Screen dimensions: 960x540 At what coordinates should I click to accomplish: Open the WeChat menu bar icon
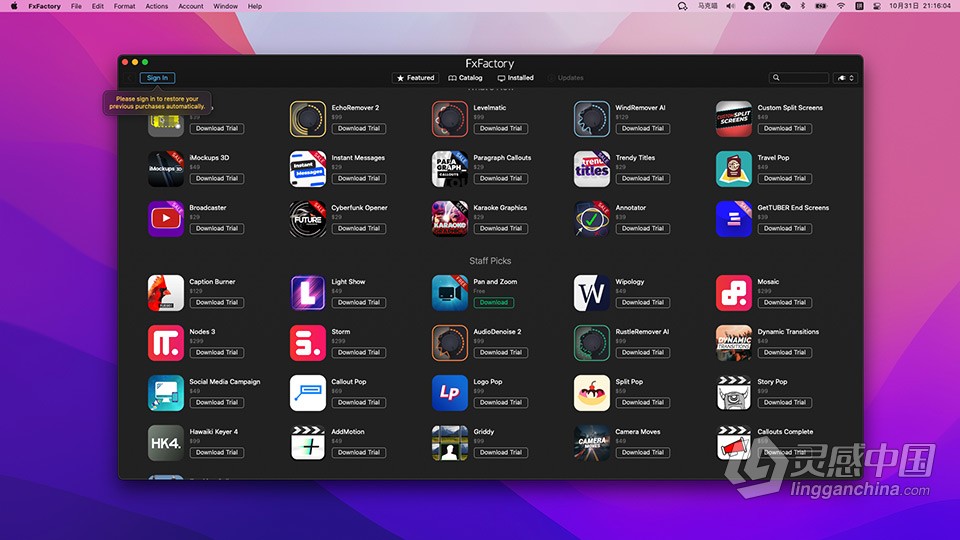pos(786,6)
